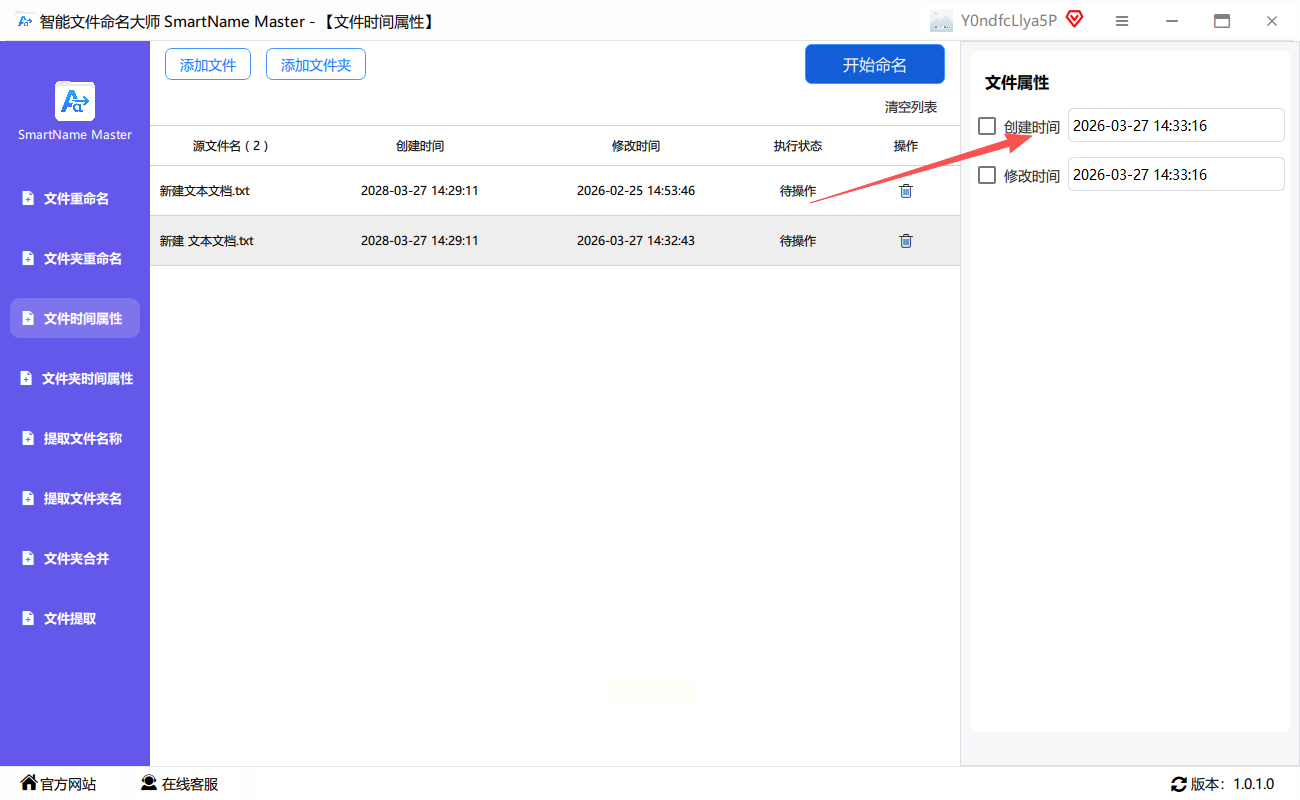
Task: Click the 创建时间 date input field
Action: [1176, 125]
